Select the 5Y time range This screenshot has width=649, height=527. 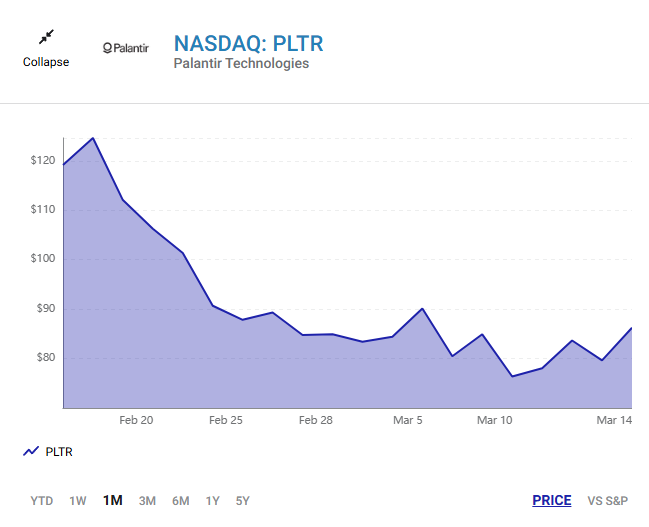[243, 501]
